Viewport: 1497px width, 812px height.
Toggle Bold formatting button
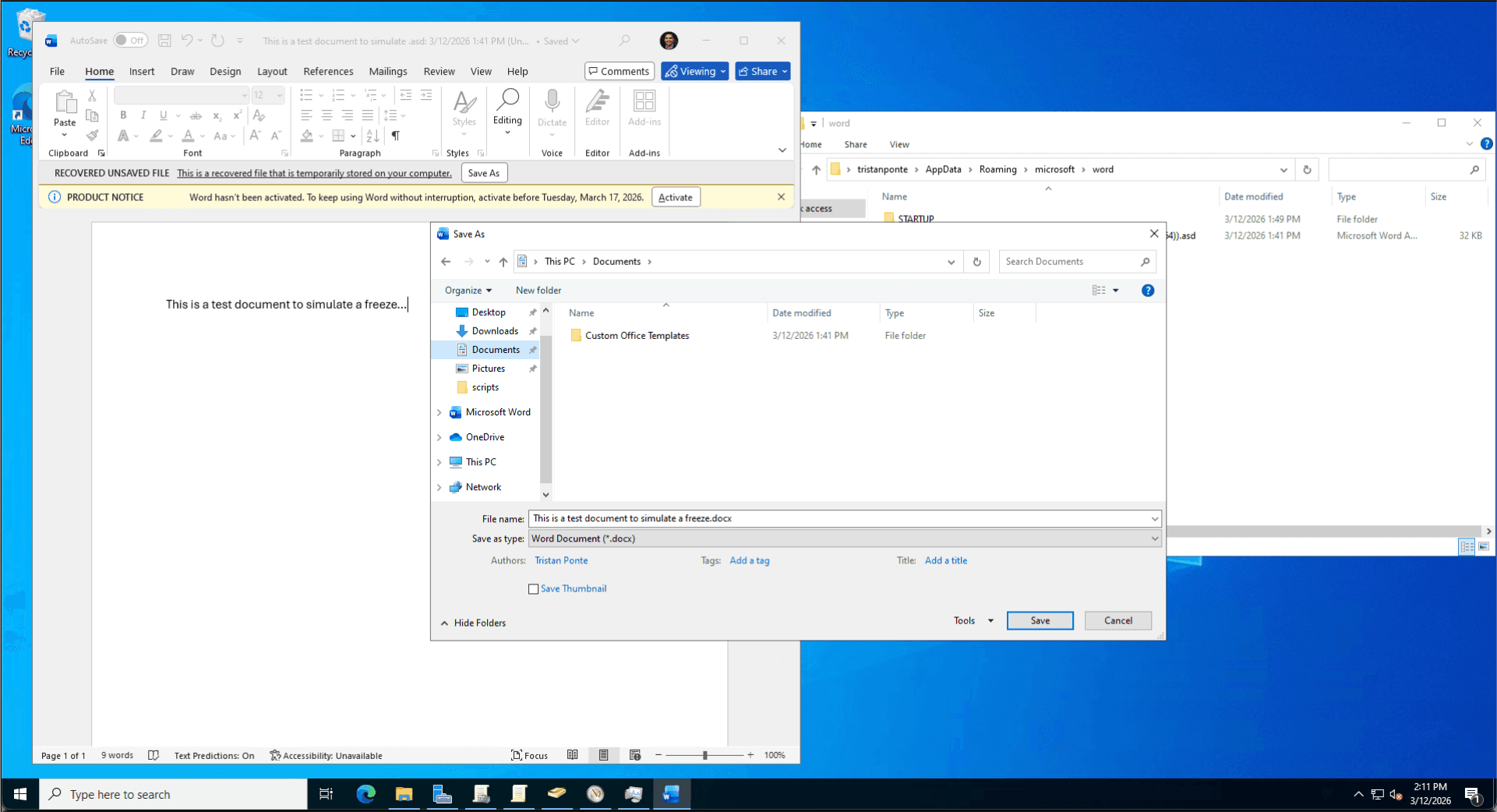tap(123, 115)
